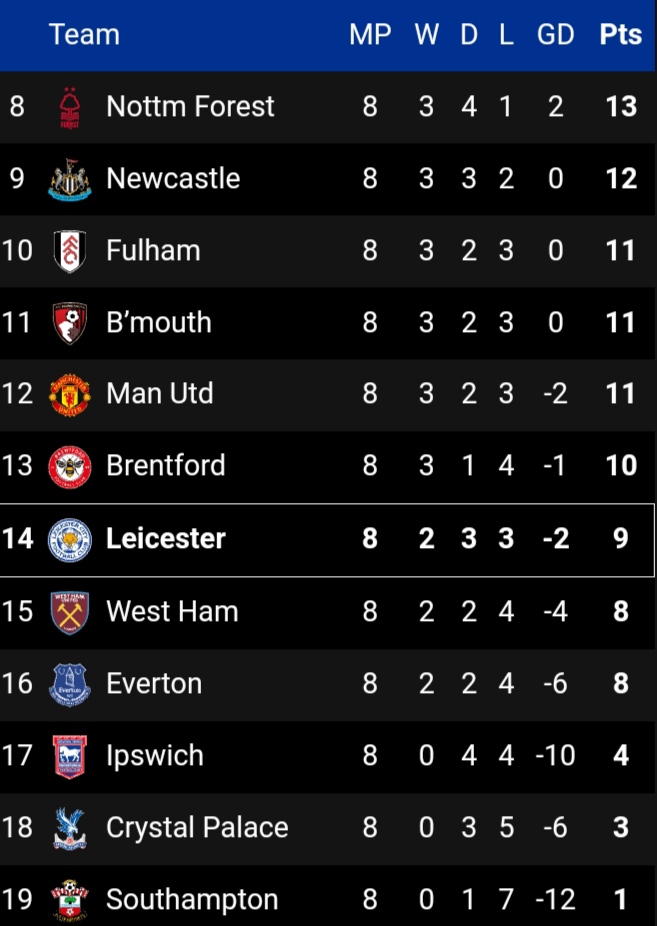Click the Southampton club crest
The image size is (657, 926).
pos(70,900)
